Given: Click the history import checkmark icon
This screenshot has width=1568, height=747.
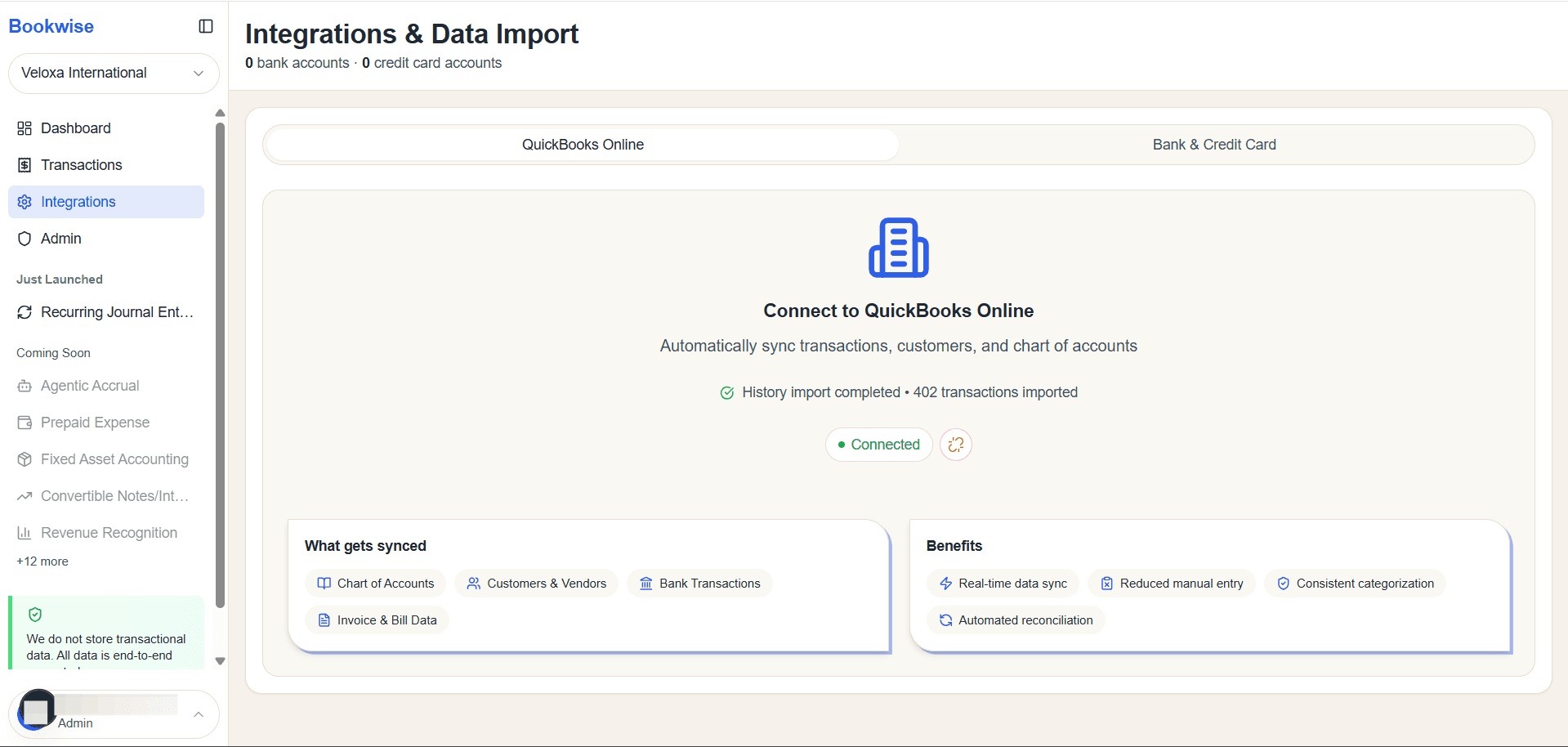Looking at the screenshot, I should pyautogui.click(x=726, y=393).
